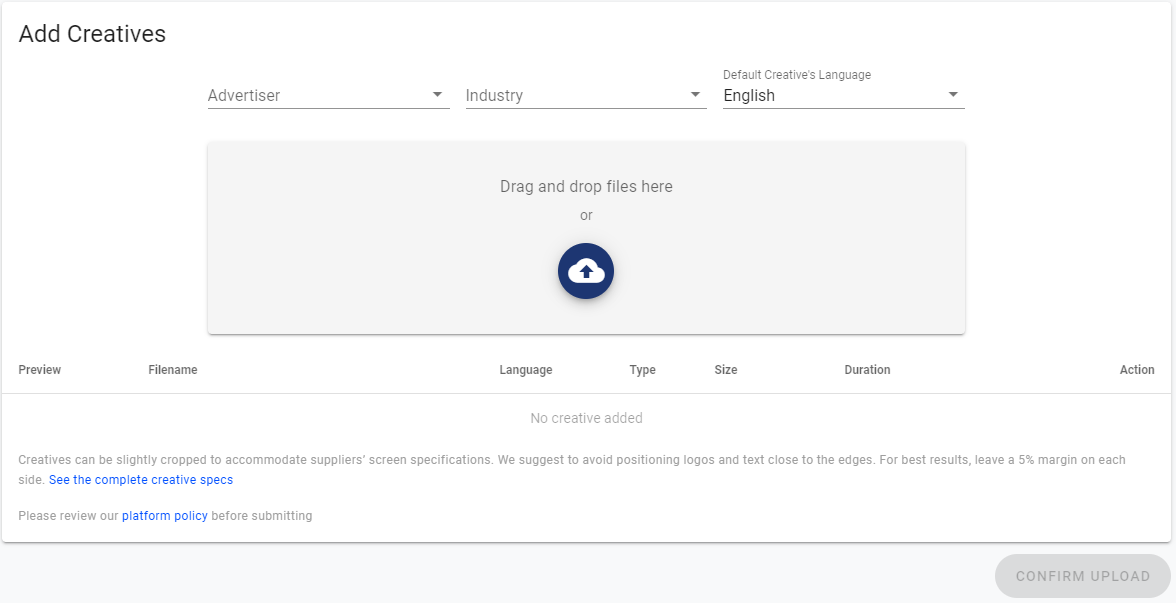Click the English language dropdown arrow
1176x603 pixels.
[x=953, y=94]
